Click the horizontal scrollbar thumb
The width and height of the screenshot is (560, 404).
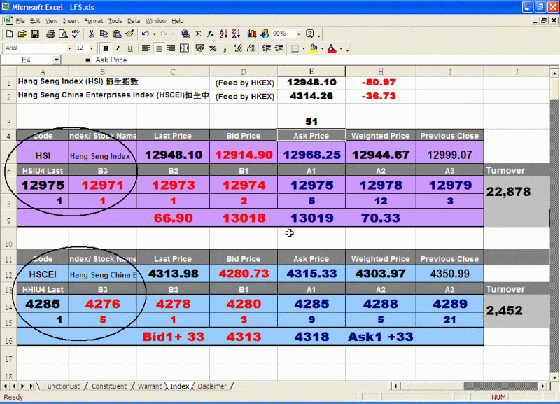501,386
